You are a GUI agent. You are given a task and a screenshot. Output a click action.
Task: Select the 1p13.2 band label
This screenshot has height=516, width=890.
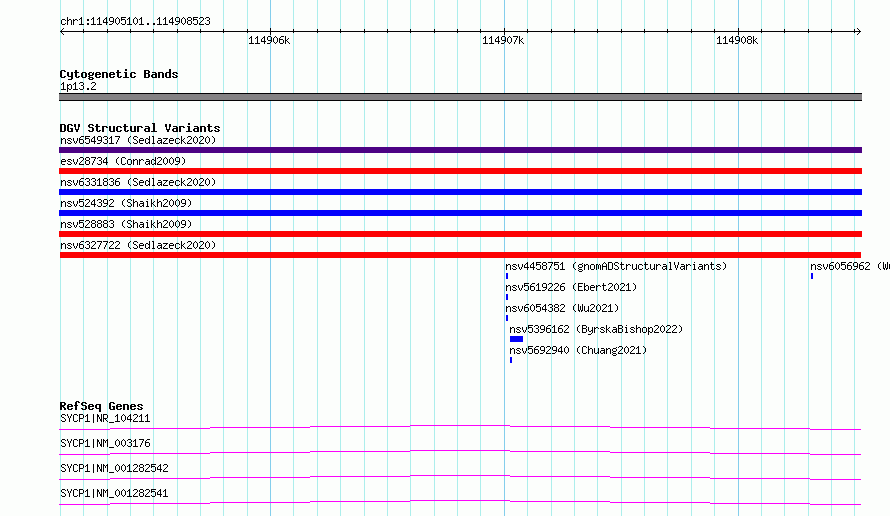coord(78,86)
